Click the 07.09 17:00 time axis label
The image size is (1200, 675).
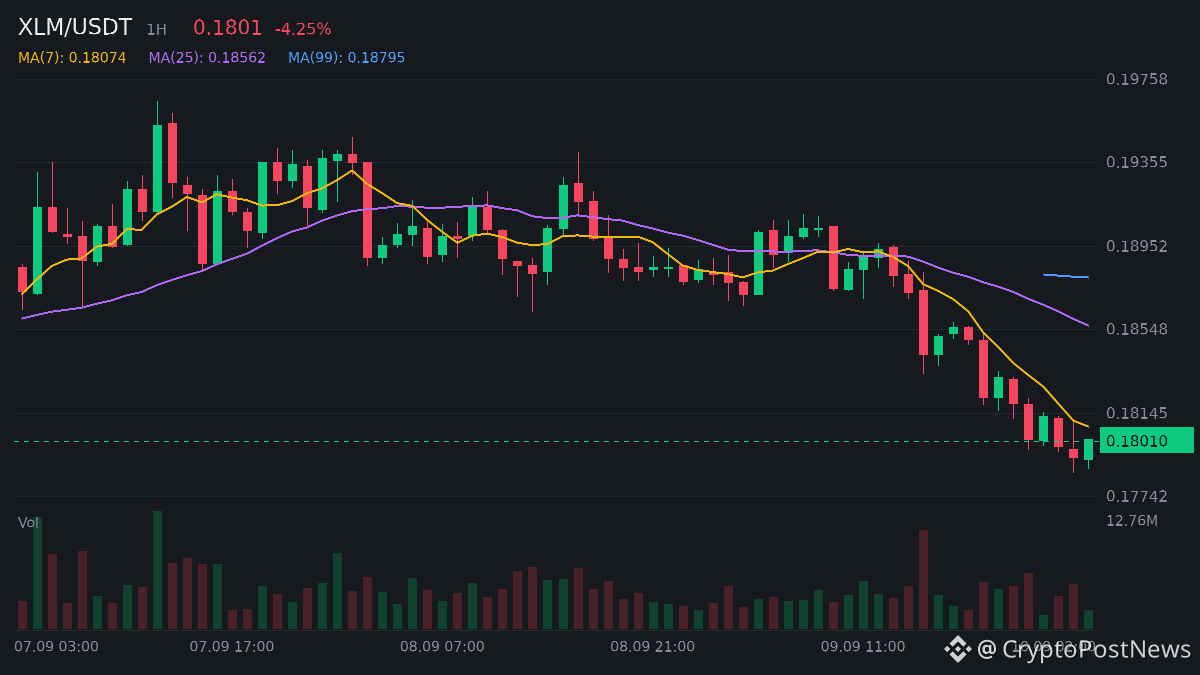232,646
